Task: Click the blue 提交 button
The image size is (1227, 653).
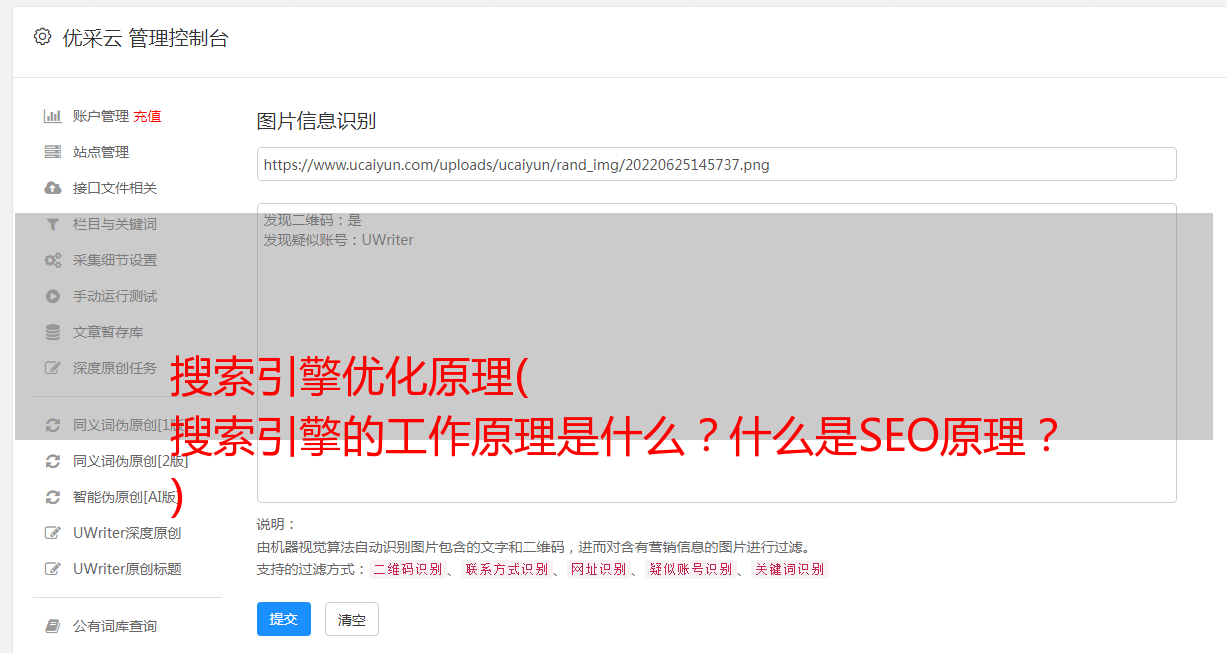Action: coord(284,619)
